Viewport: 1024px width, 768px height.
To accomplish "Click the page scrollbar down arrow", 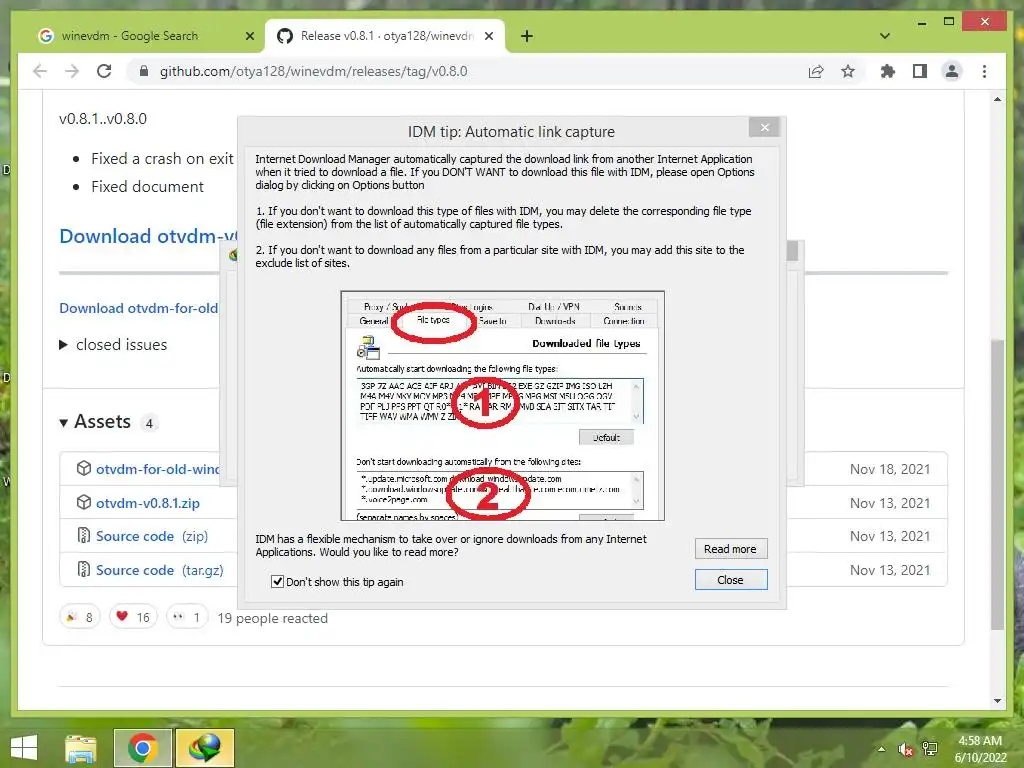I will [997, 701].
